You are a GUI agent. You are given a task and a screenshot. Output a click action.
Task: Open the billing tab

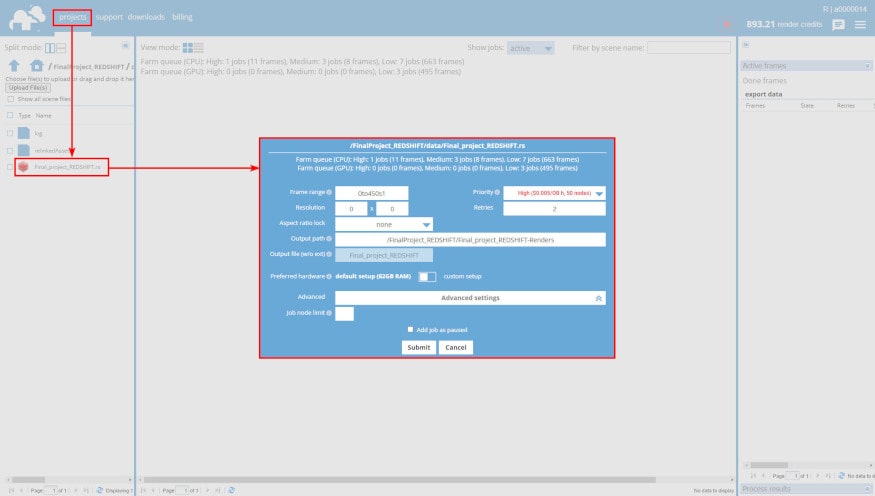click(182, 17)
